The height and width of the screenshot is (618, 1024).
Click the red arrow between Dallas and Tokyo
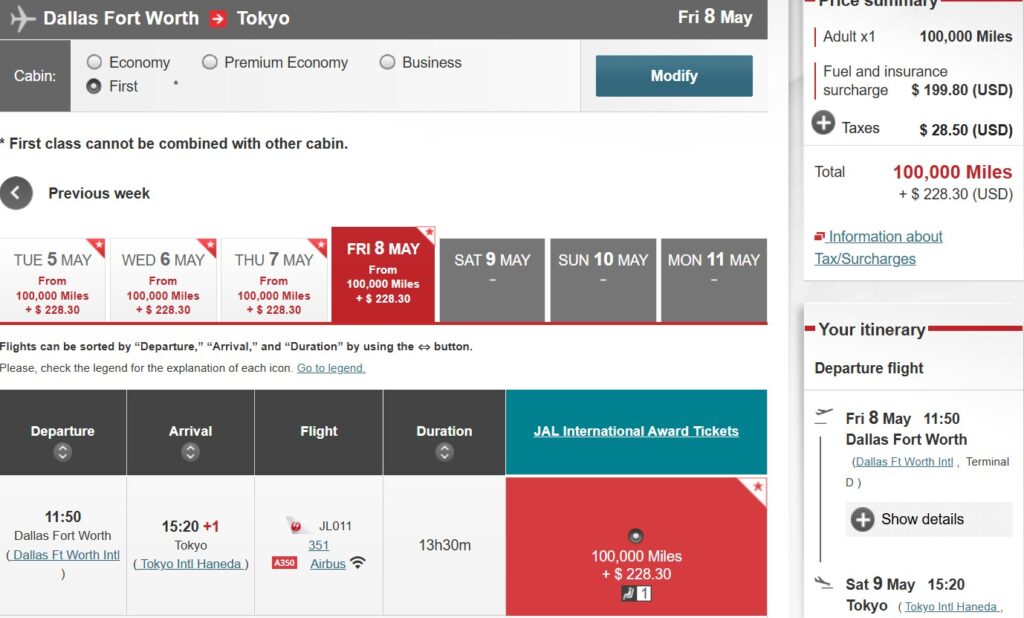click(x=217, y=19)
